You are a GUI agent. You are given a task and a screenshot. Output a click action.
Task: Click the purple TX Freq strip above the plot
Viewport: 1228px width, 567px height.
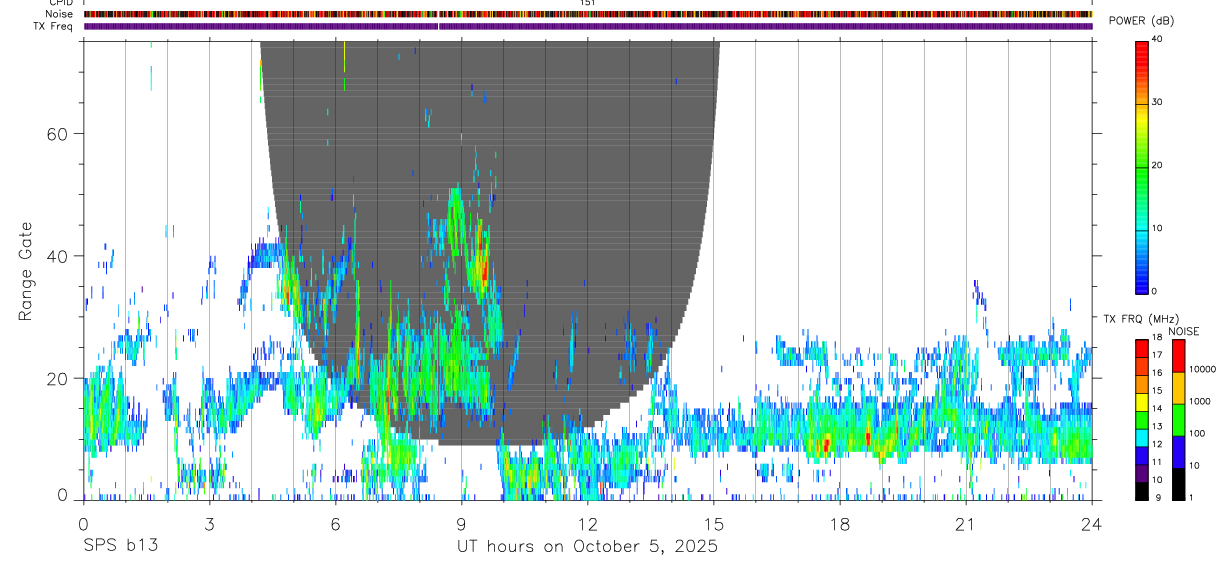[588, 26]
